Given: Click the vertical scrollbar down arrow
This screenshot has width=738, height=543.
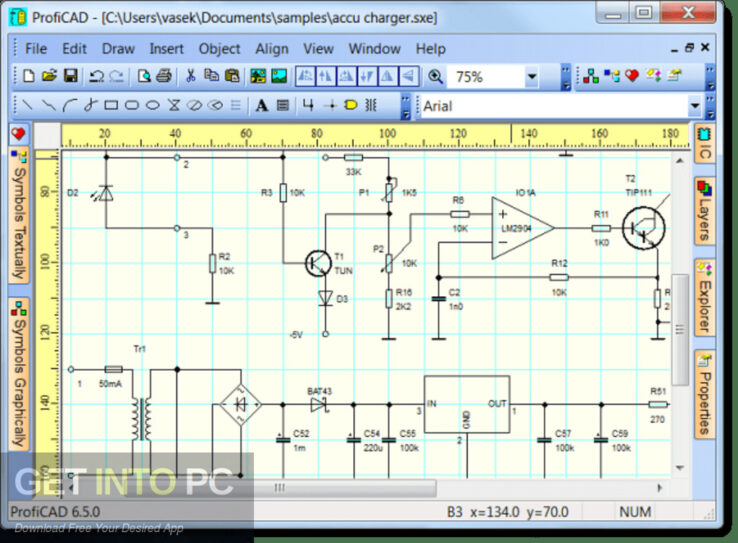Looking at the screenshot, I should tap(680, 468).
